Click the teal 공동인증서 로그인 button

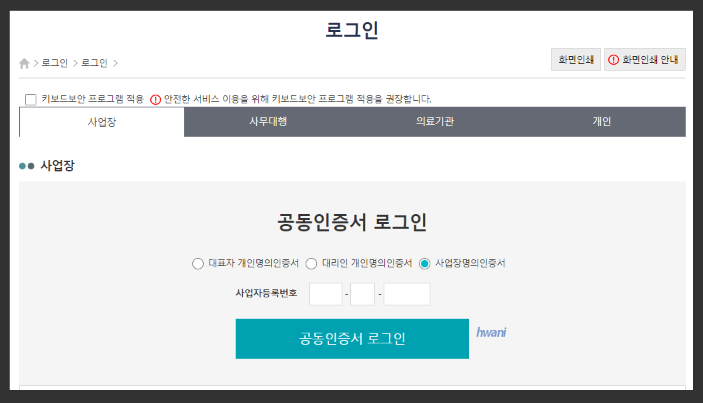point(352,339)
